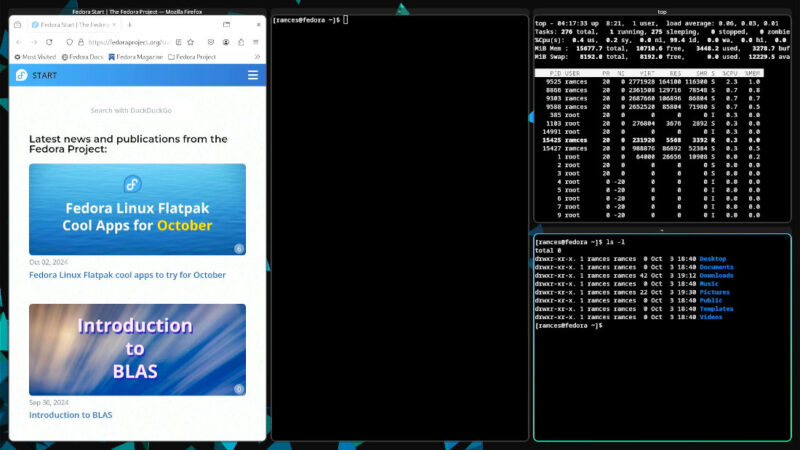The width and height of the screenshot is (800, 450).
Task: Focus the fedoraproject.org address bar
Action: click(x=128, y=42)
